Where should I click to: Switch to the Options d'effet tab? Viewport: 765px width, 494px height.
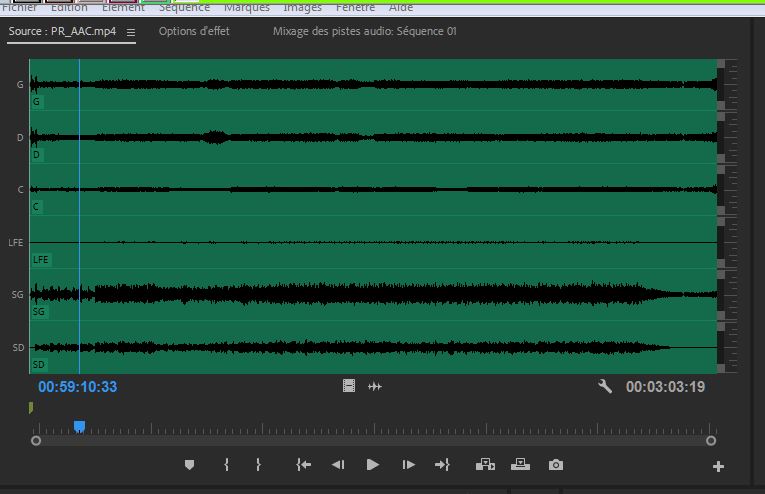point(194,32)
